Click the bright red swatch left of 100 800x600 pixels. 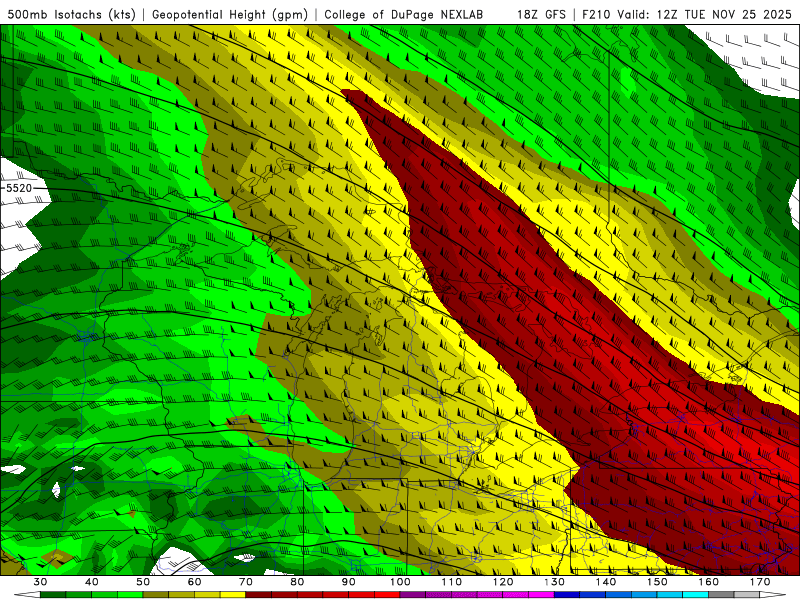click(x=387, y=595)
